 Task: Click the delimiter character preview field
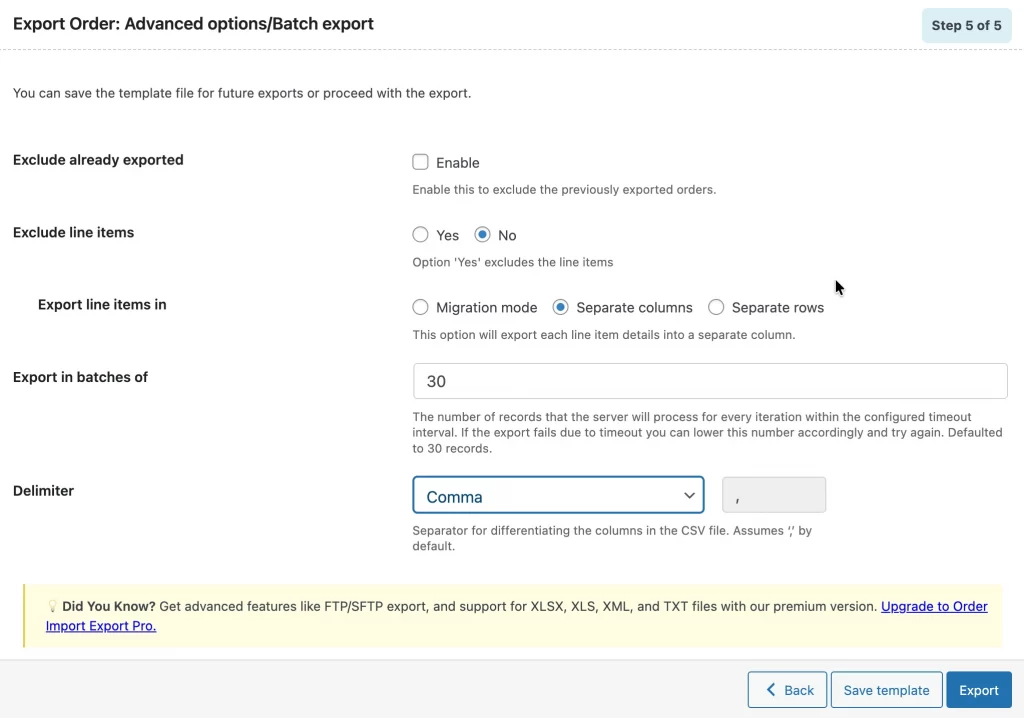(774, 496)
